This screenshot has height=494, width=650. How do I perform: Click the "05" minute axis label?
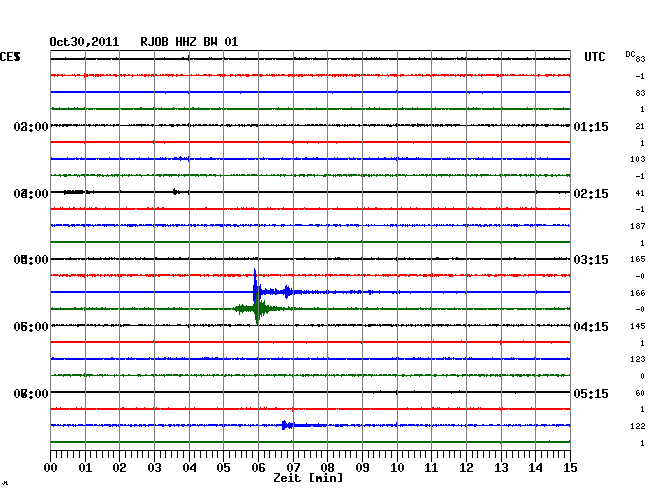[x=223, y=468]
